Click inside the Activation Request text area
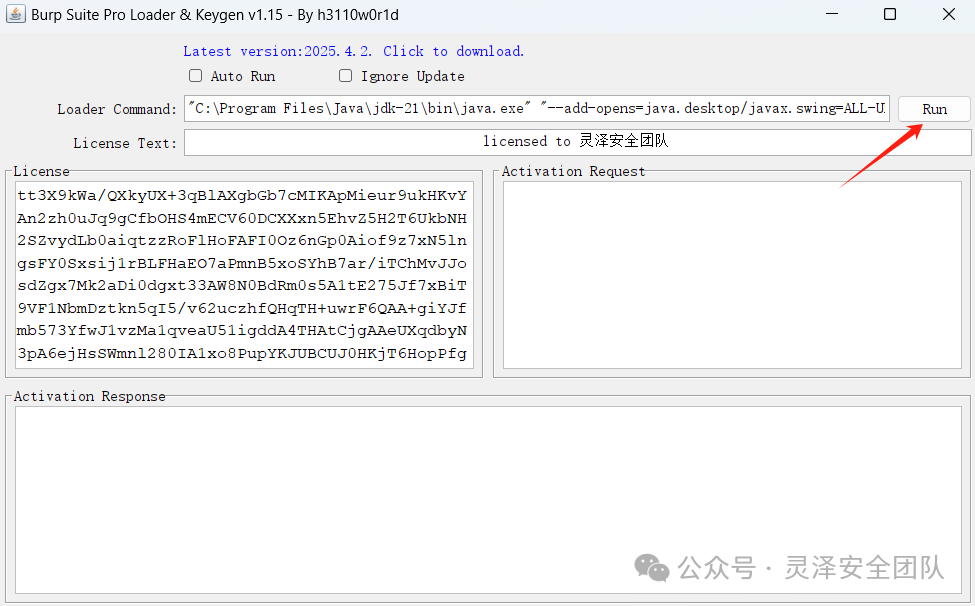 pyautogui.click(x=732, y=275)
